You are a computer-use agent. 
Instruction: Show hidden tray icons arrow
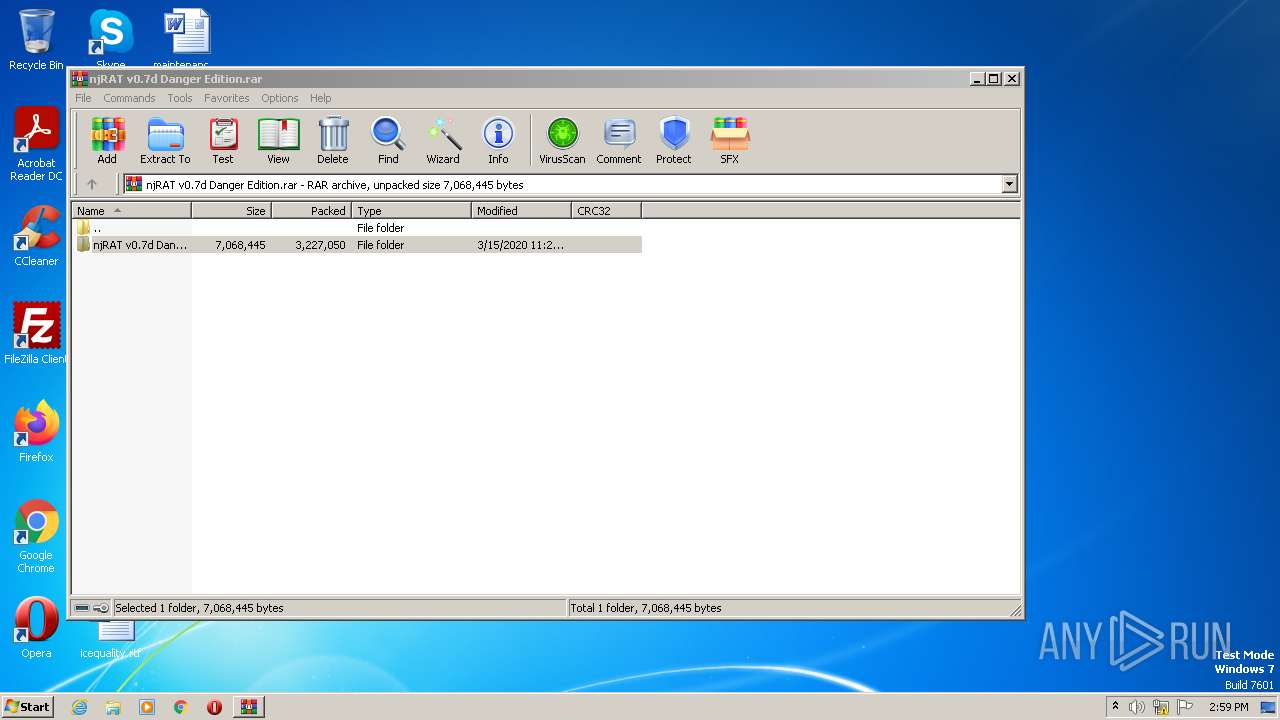pos(1115,706)
